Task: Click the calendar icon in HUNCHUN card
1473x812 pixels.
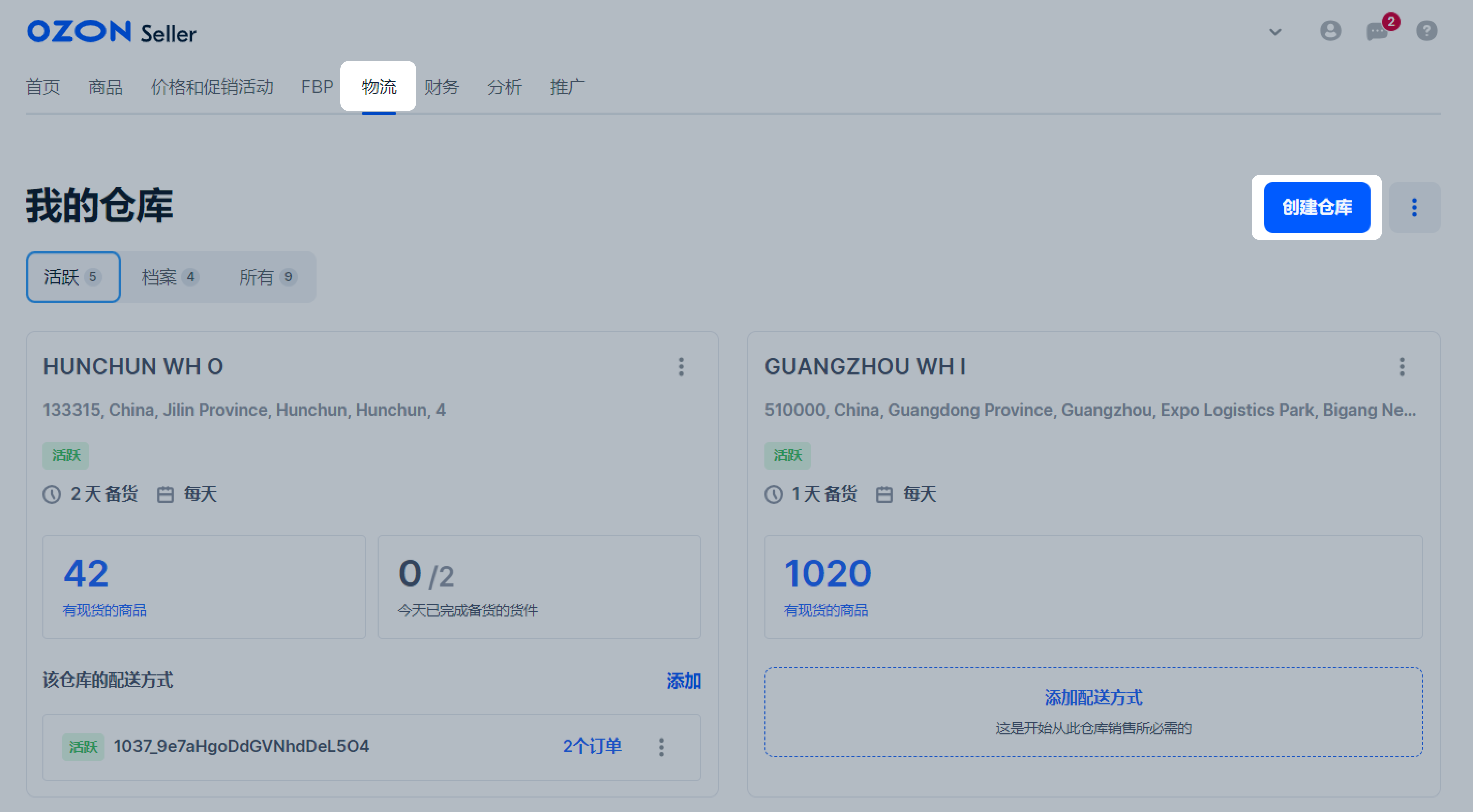Action: coord(165,494)
